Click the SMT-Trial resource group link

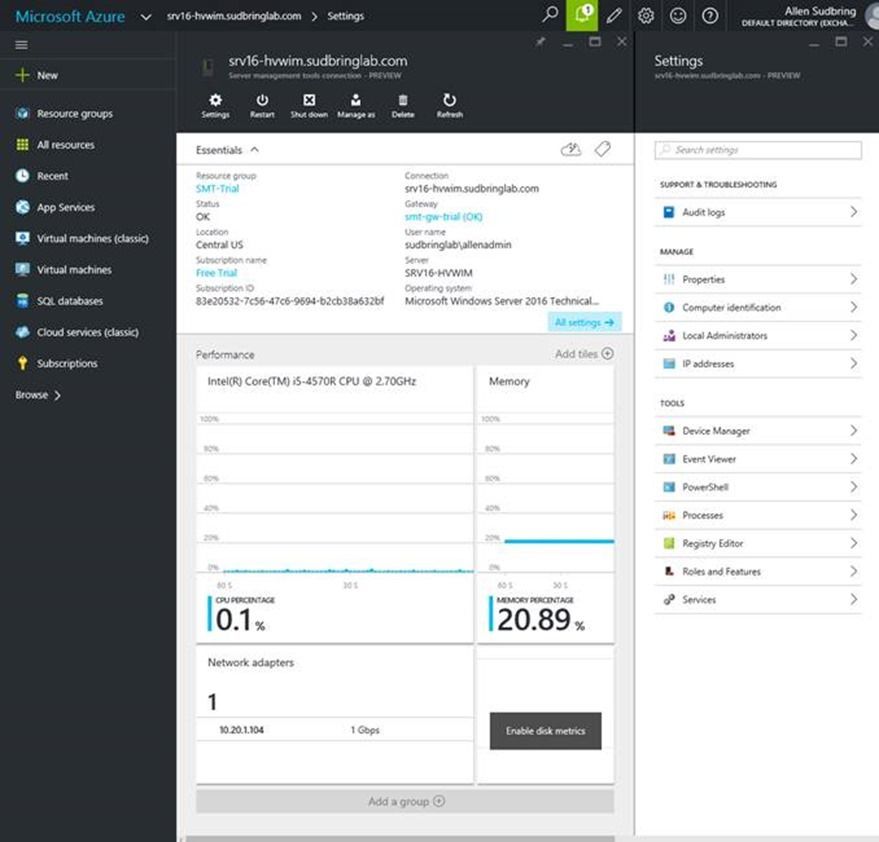pos(218,188)
